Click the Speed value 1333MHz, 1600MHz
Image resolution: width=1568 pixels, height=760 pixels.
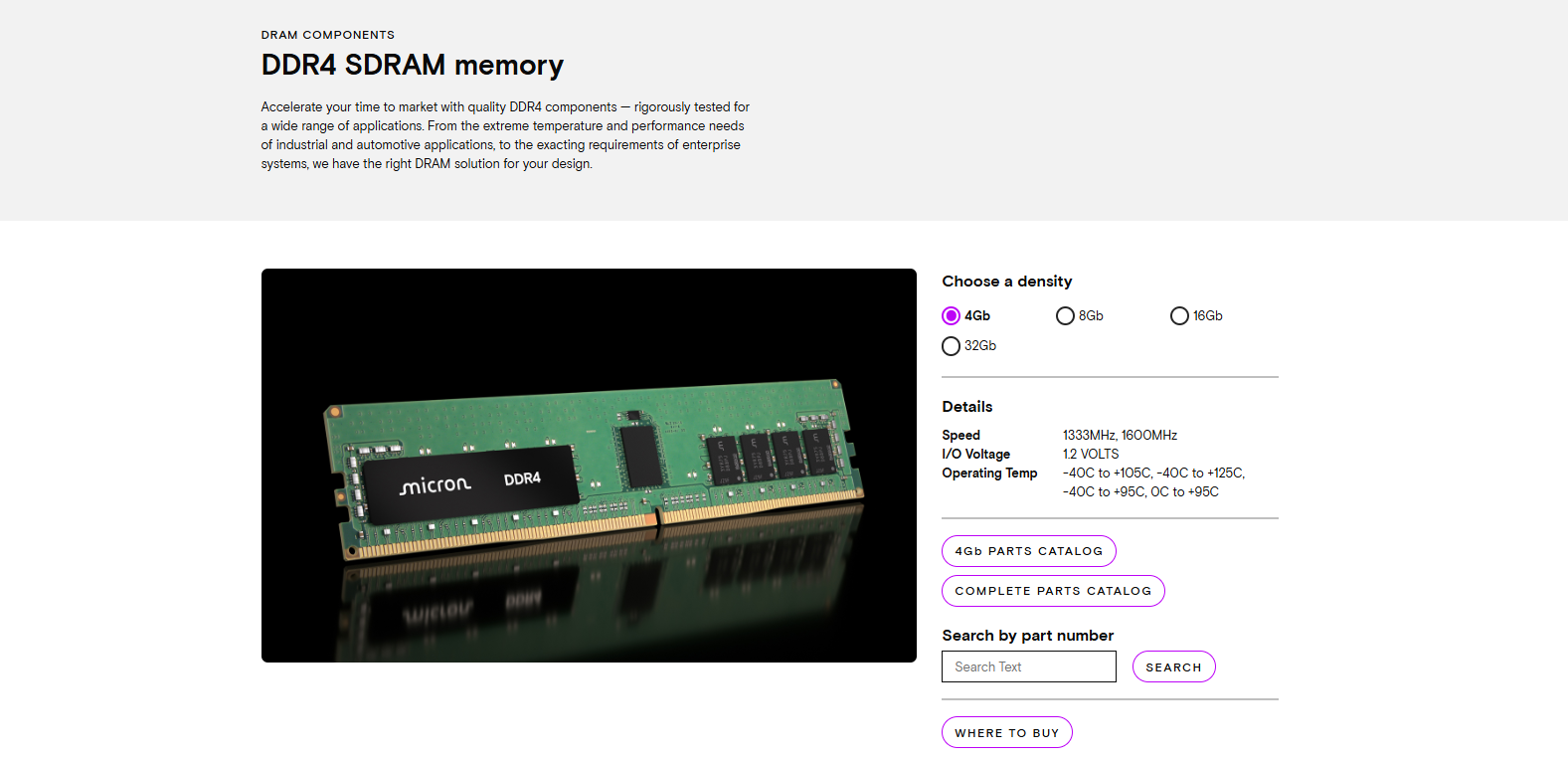(x=1120, y=435)
